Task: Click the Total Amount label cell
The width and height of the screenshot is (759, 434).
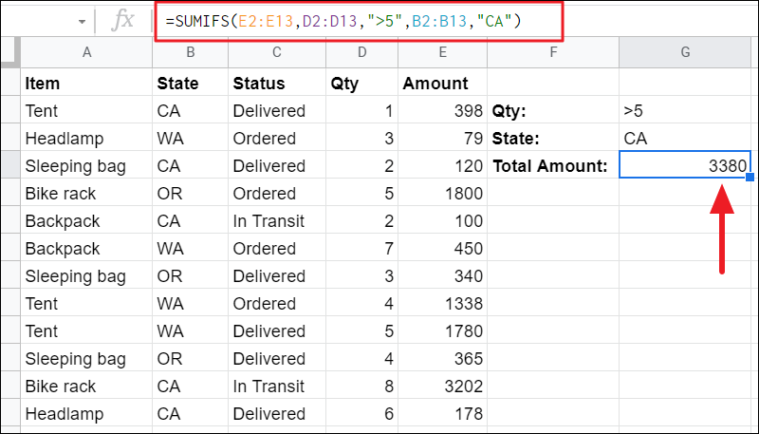Action: click(x=552, y=166)
